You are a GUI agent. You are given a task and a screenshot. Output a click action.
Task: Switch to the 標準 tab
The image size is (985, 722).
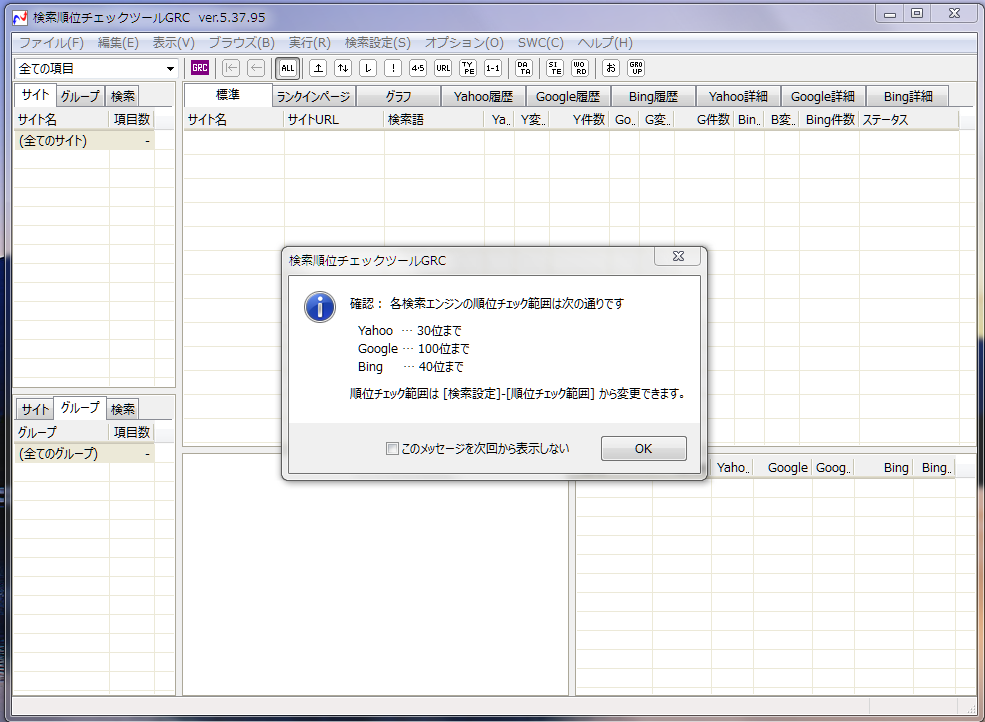(x=228, y=95)
